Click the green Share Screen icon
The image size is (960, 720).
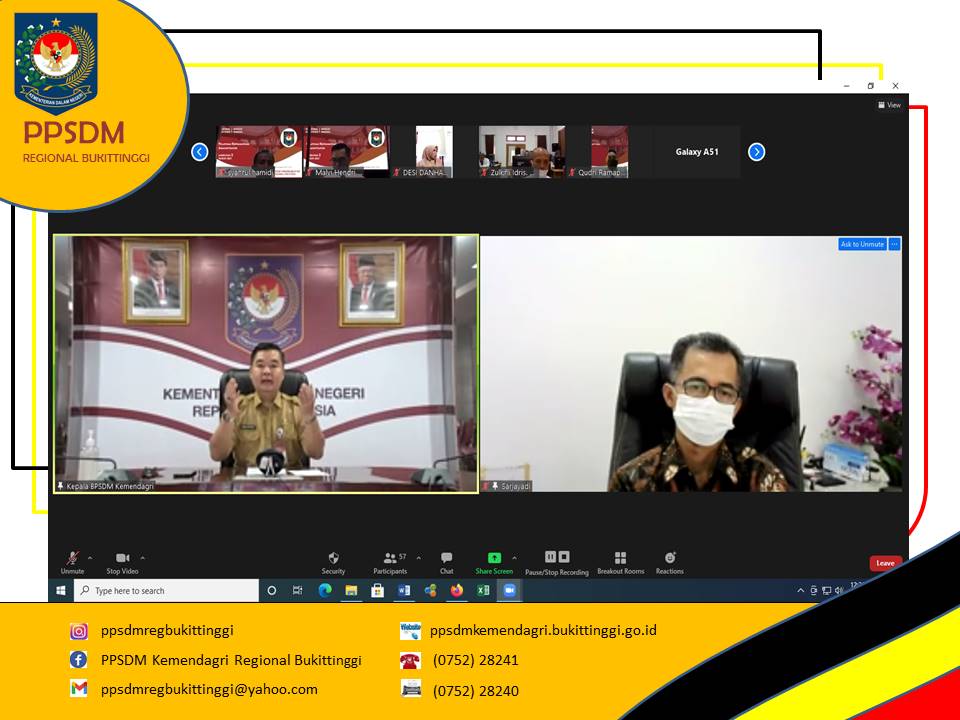[x=494, y=558]
